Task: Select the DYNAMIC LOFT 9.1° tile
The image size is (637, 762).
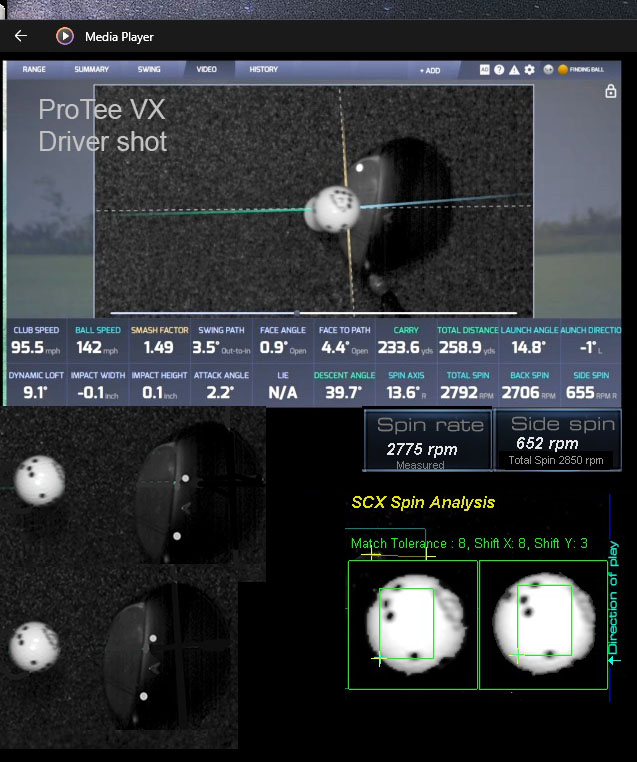Action: point(36,385)
